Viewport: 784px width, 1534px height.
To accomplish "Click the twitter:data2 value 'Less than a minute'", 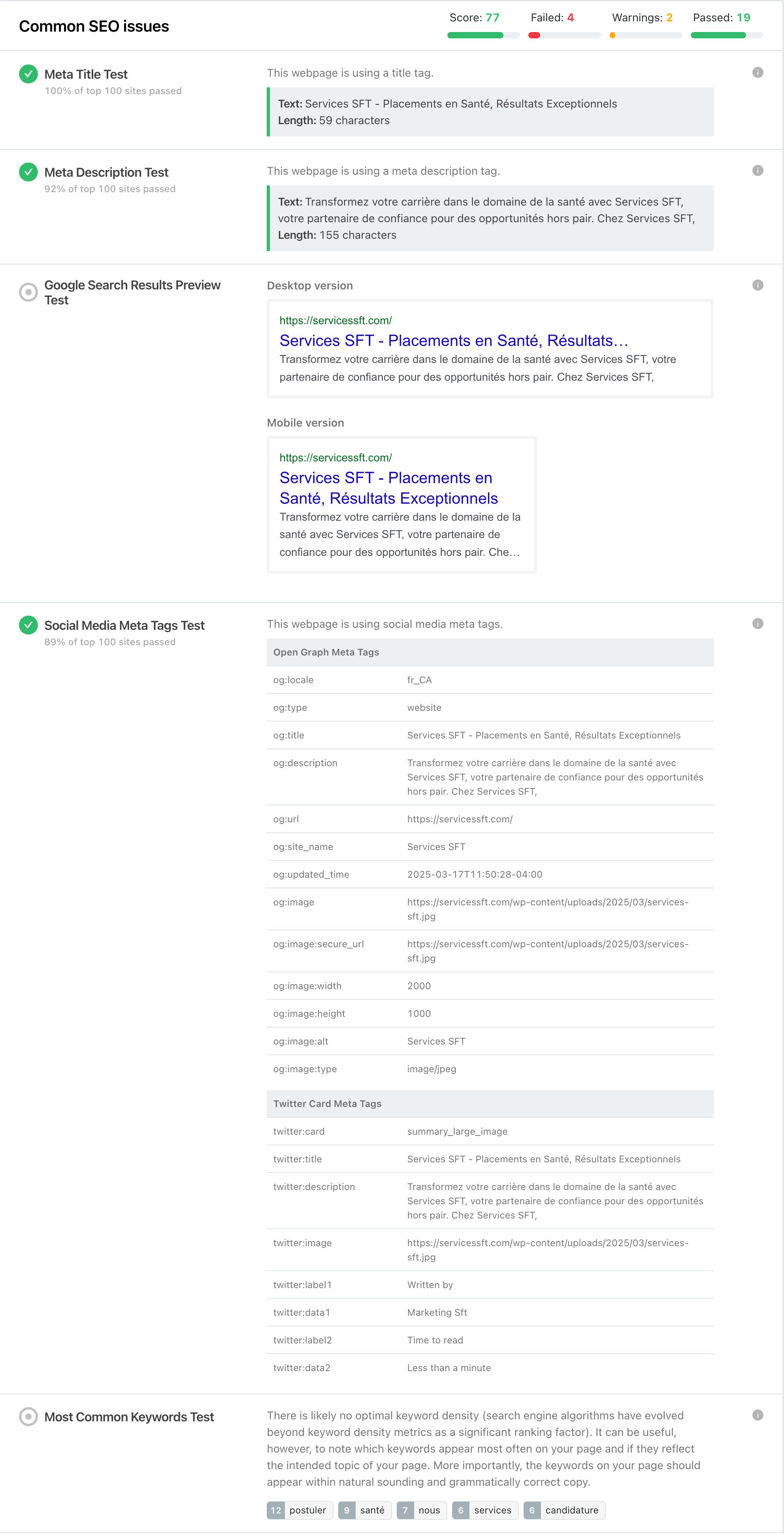I will coord(449,1368).
